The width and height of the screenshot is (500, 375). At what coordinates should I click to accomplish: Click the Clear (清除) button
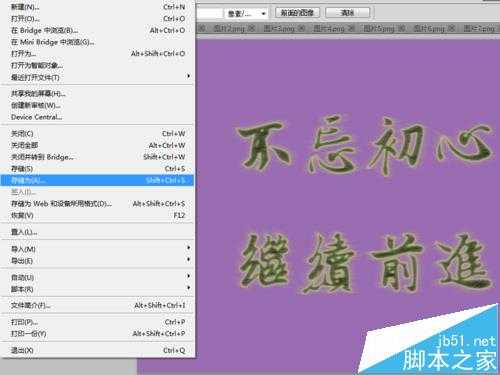click(x=347, y=13)
